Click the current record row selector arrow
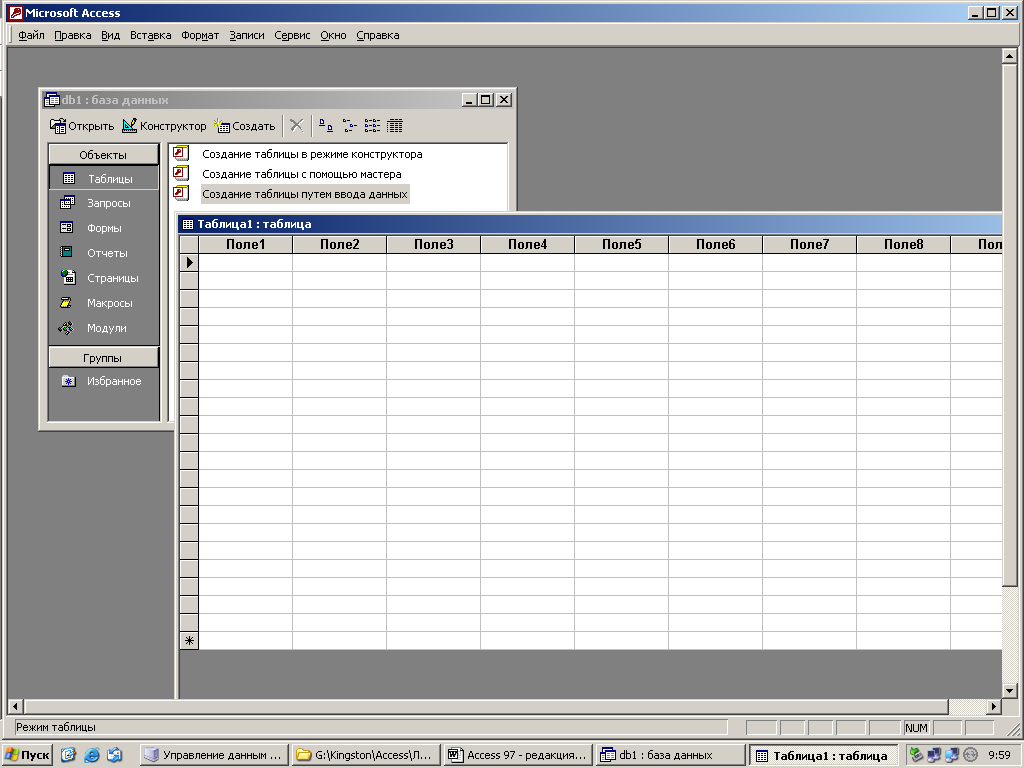This screenshot has width=1024, height=768. pos(189,263)
